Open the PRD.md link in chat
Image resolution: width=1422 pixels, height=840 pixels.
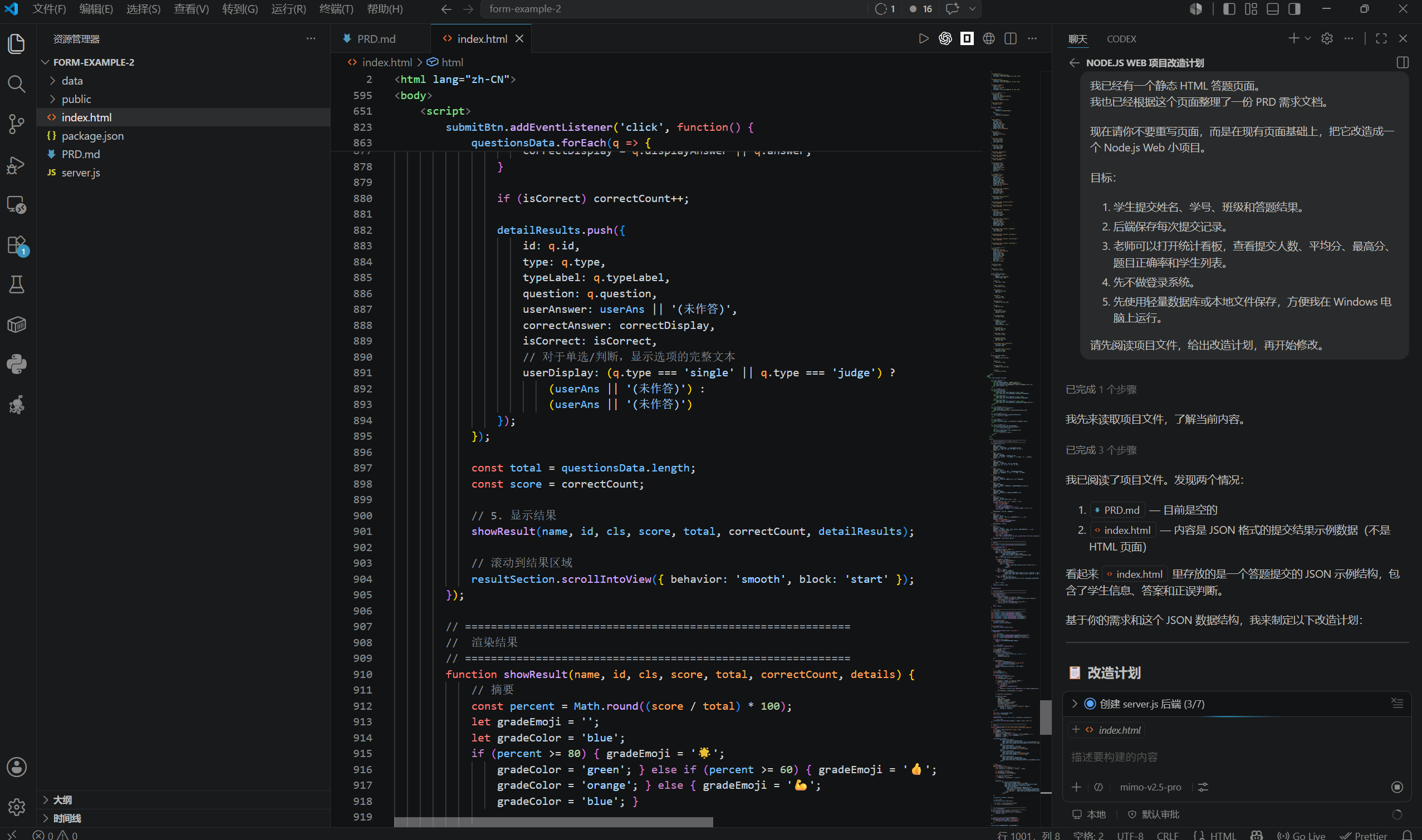[x=1117, y=510]
